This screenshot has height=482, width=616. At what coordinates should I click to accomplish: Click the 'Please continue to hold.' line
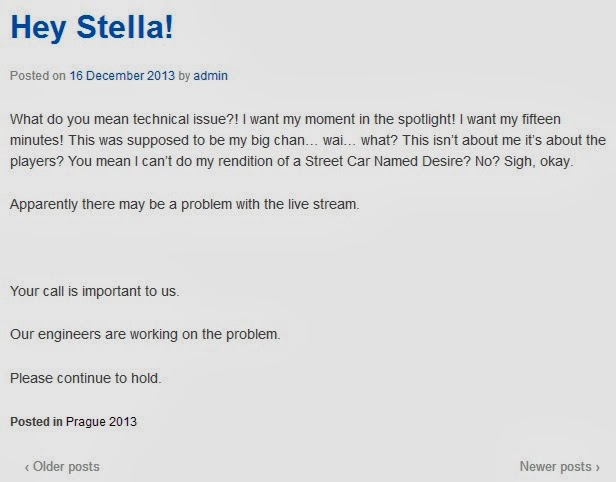pyautogui.click(x=86, y=378)
